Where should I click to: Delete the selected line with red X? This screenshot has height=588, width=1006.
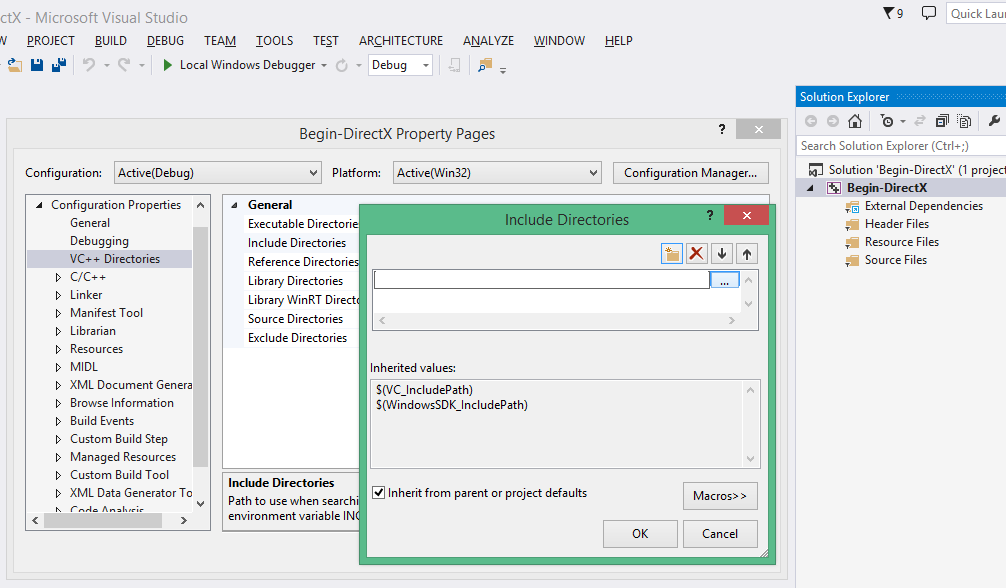click(696, 254)
